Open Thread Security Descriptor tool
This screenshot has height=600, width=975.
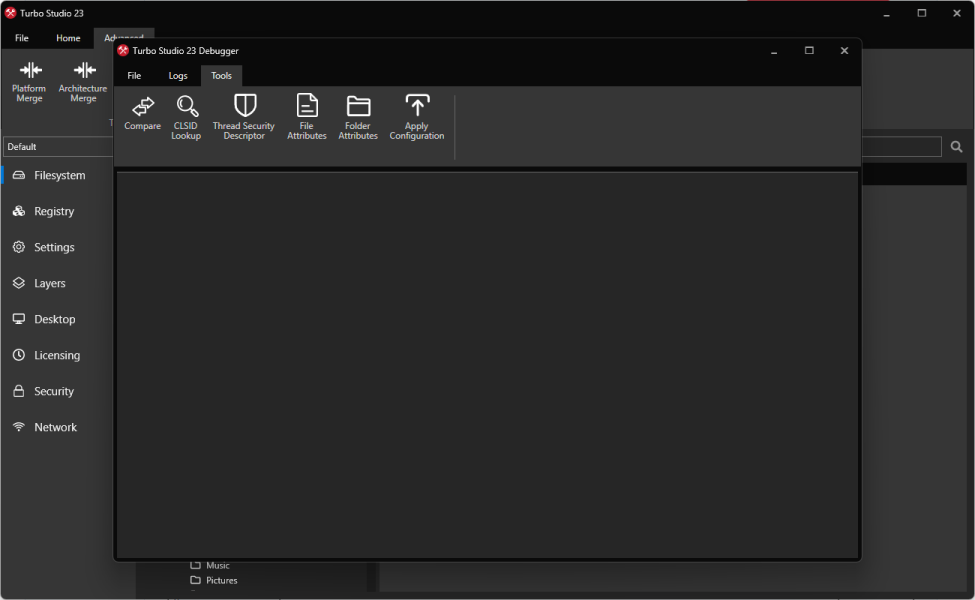(x=244, y=118)
